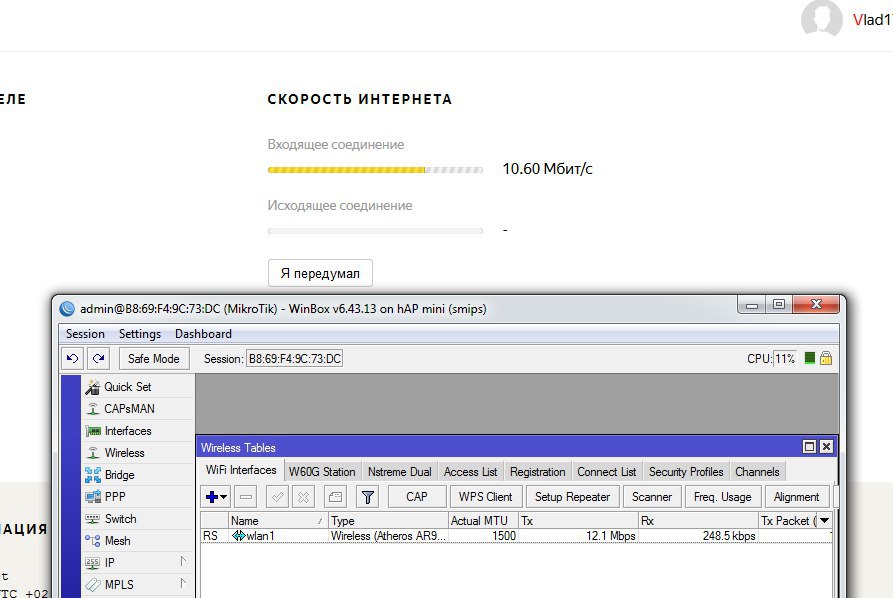Sort by the Rx column header

pos(698,521)
